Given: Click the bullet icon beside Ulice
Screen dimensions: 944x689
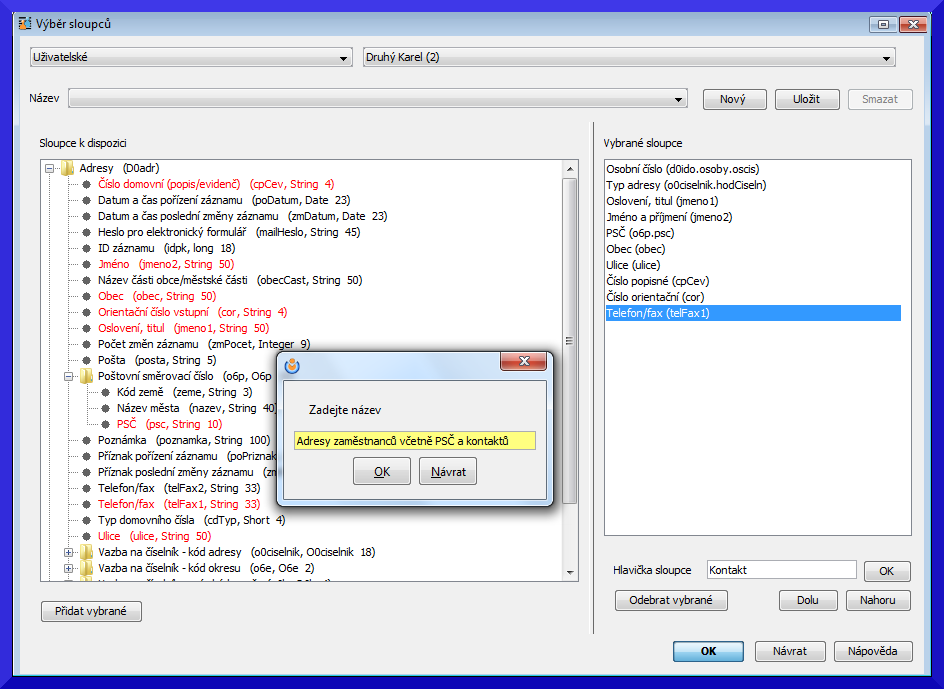Looking at the screenshot, I should coord(87,536).
